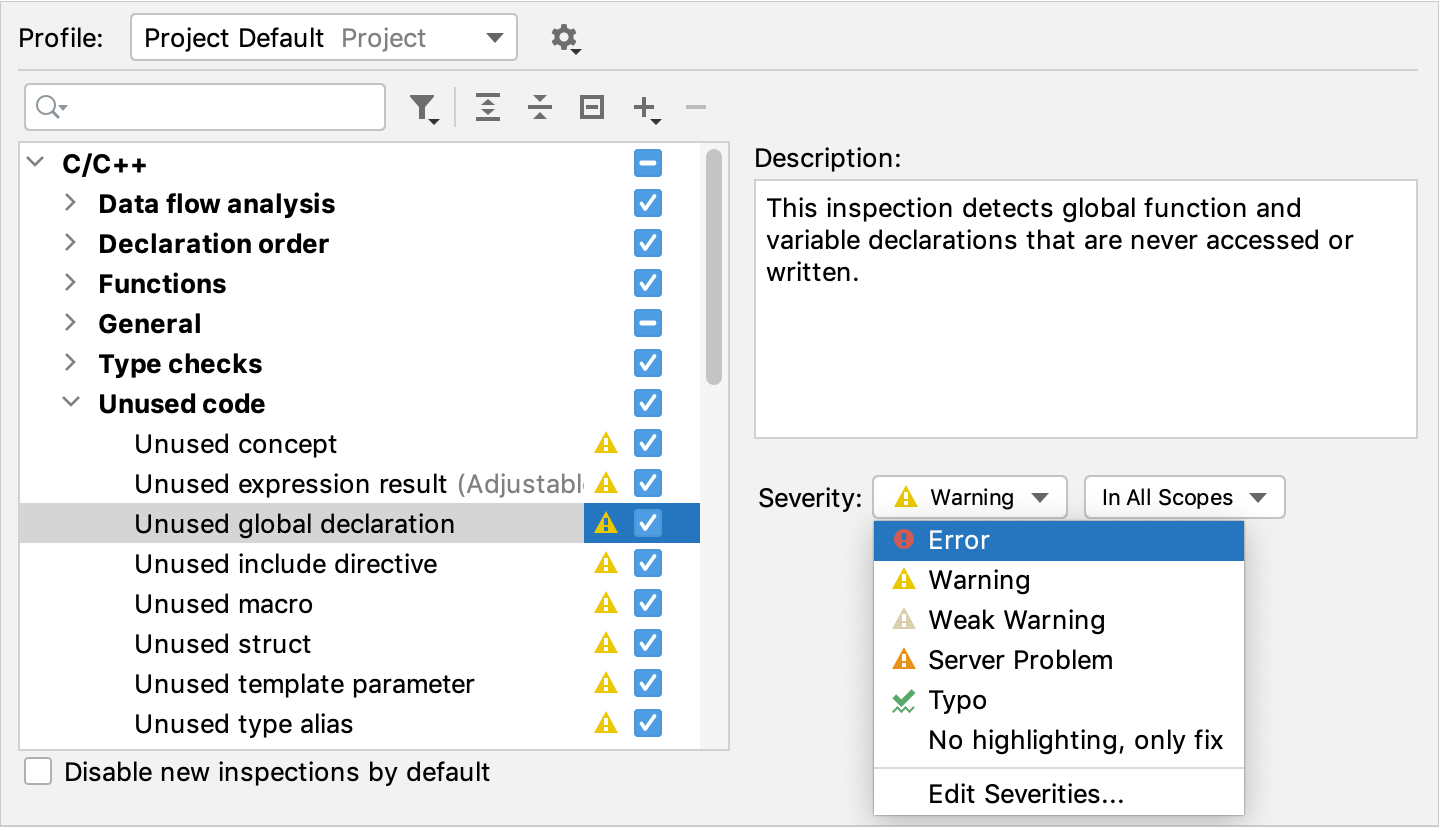The height and width of the screenshot is (831, 1441).
Task: Enable Disable new inspections by default
Action: pos(38,772)
